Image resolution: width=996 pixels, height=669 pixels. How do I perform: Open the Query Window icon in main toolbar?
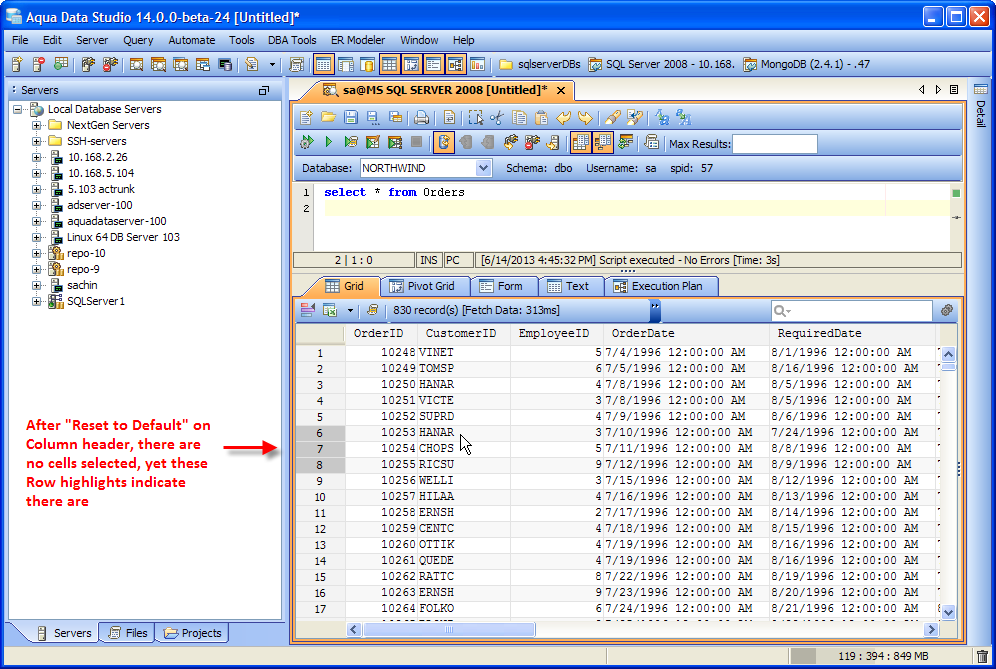(x=136, y=64)
